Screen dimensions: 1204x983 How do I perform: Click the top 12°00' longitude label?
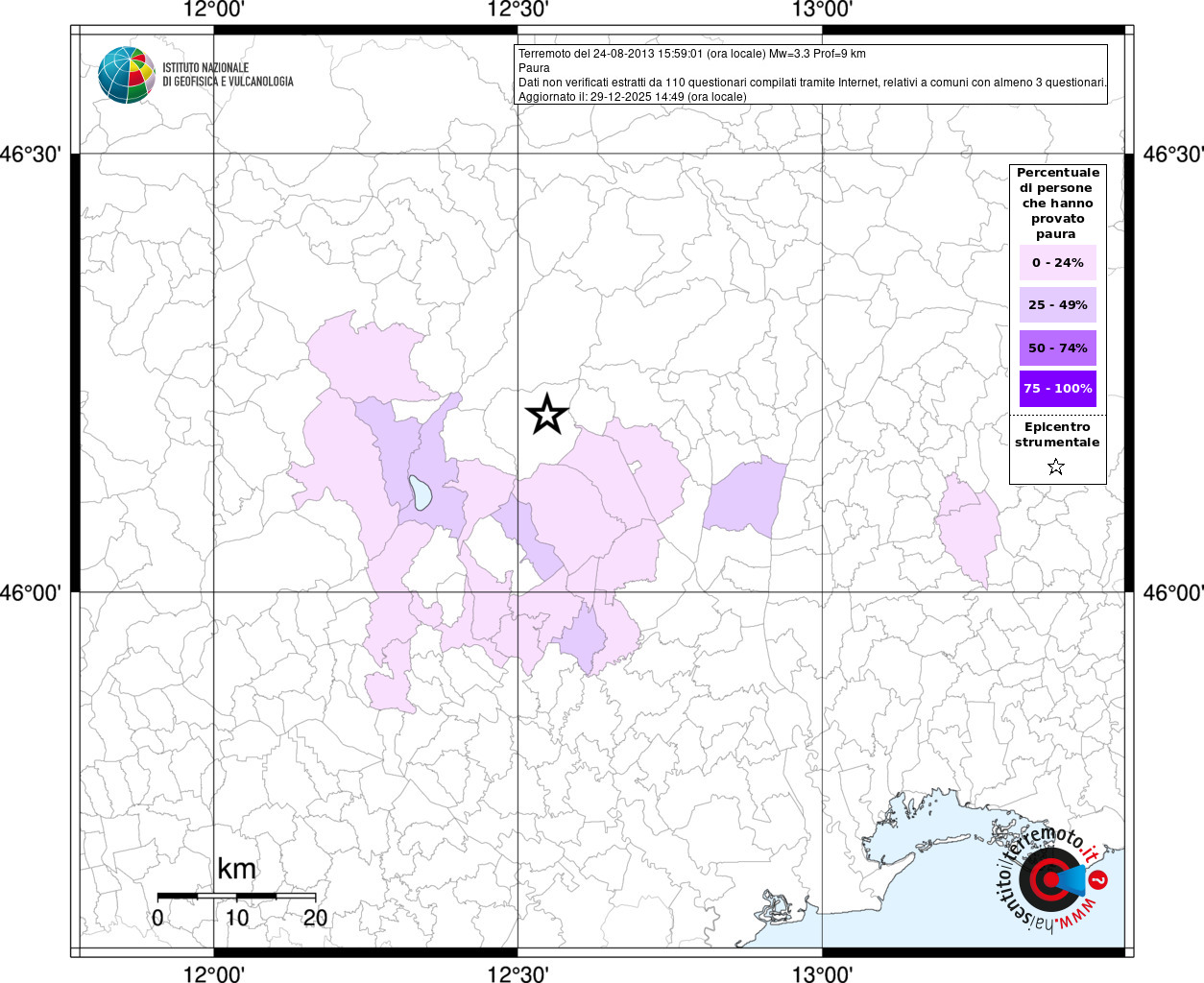pos(214,10)
